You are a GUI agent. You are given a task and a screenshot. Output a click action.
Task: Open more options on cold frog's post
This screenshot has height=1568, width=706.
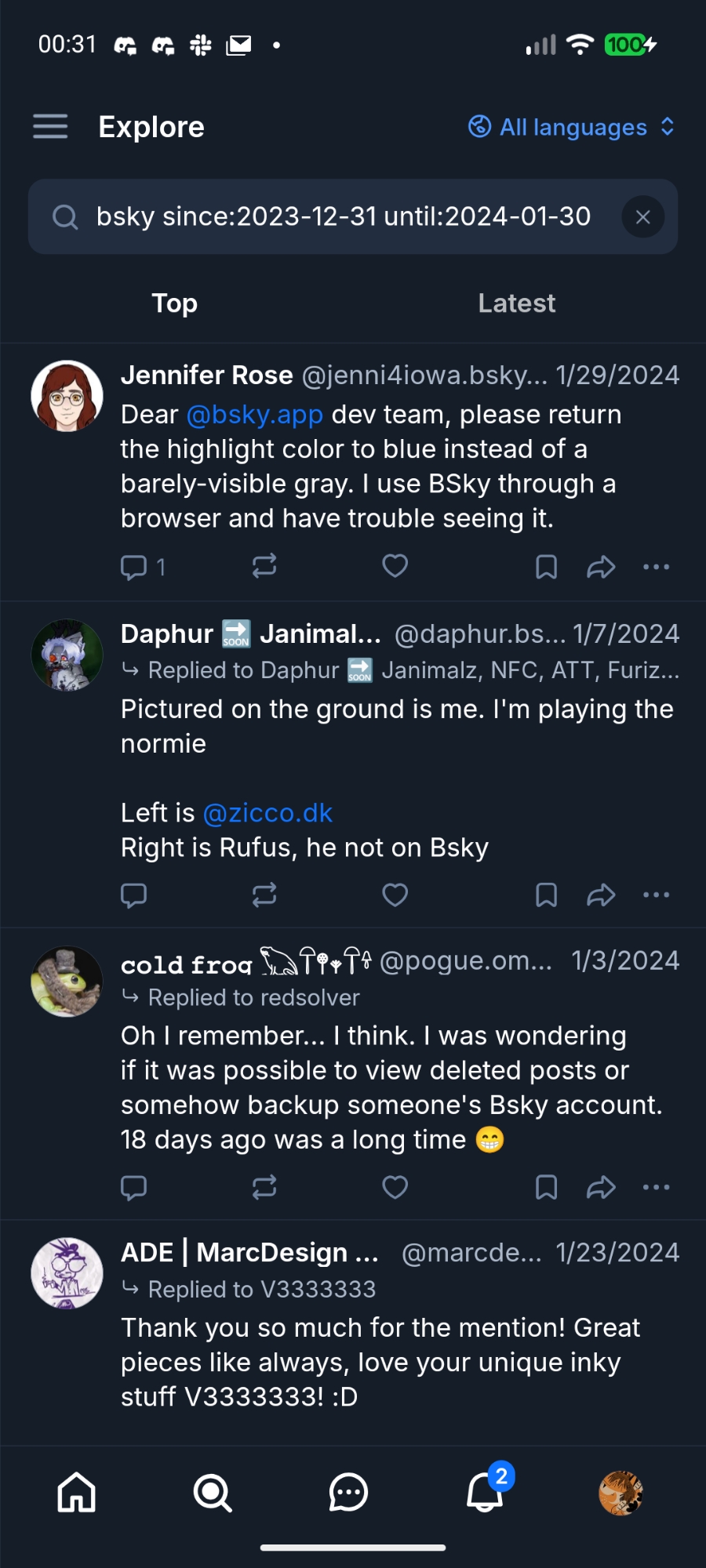(x=656, y=1187)
